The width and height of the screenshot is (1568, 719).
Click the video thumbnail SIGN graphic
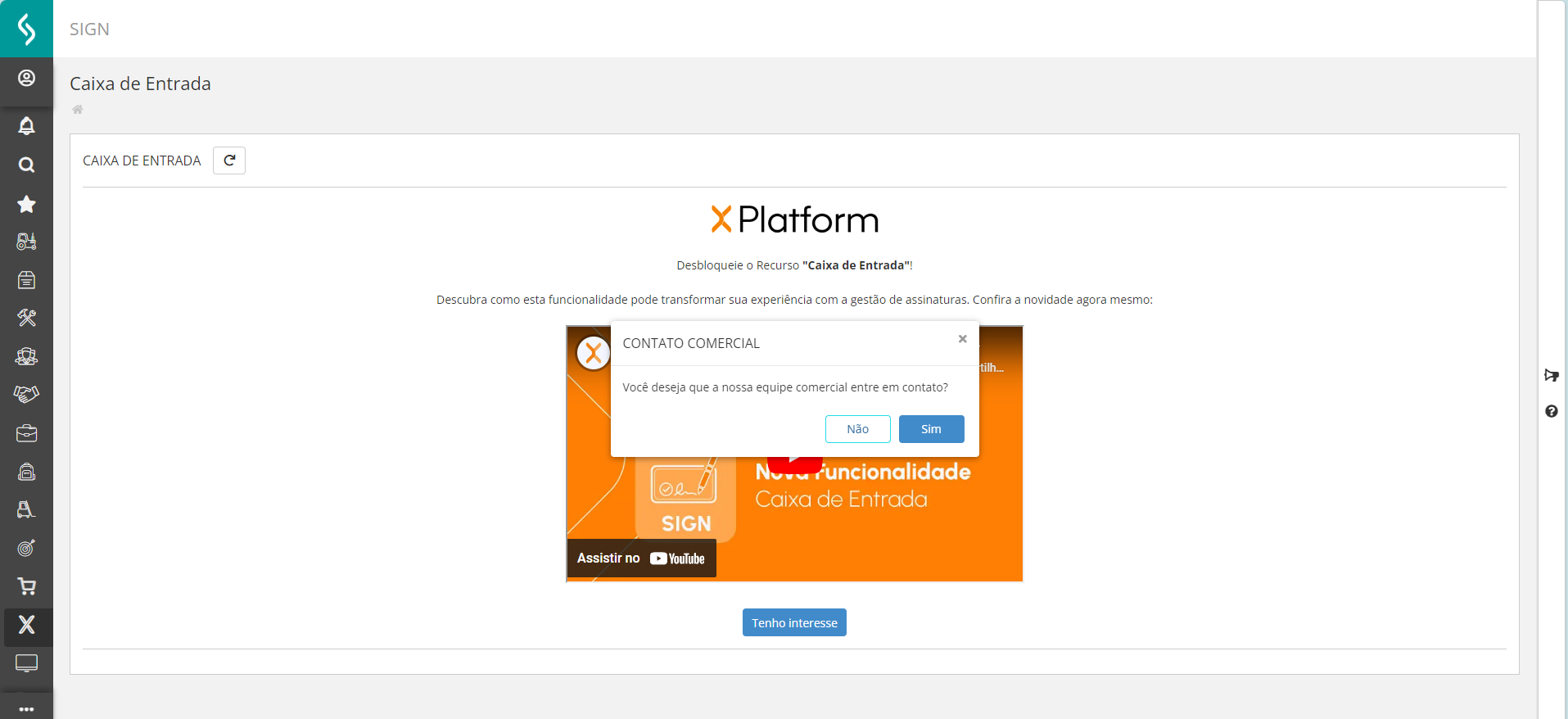pos(685,499)
